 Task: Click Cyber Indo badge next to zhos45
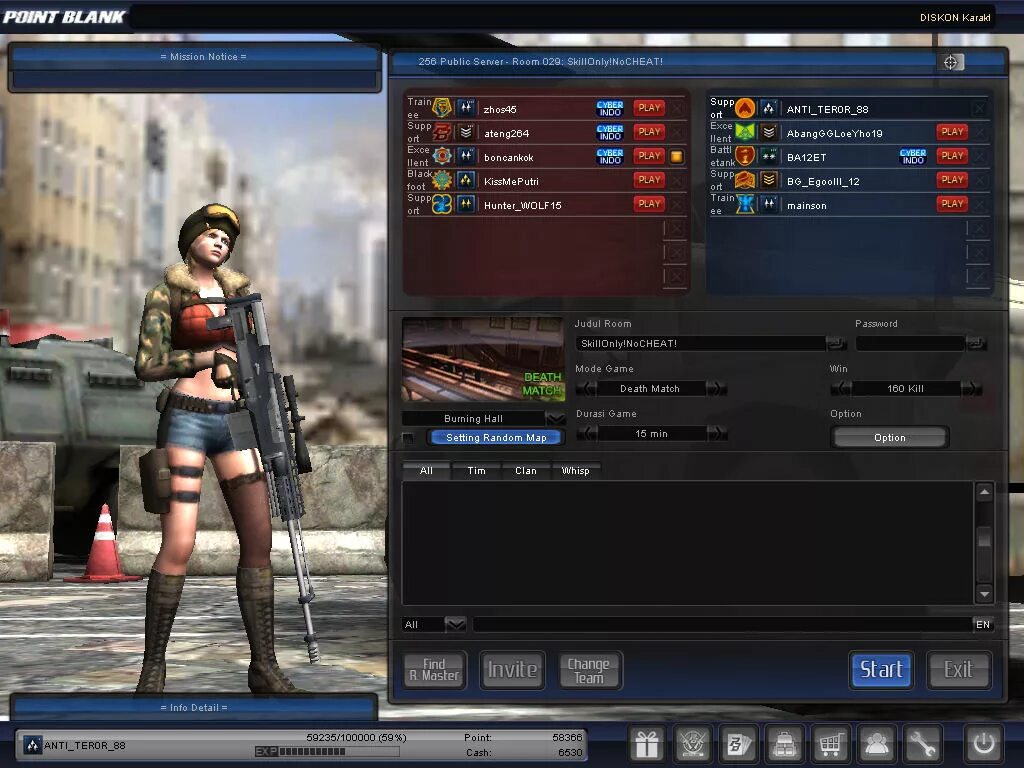pyautogui.click(x=610, y=108)
